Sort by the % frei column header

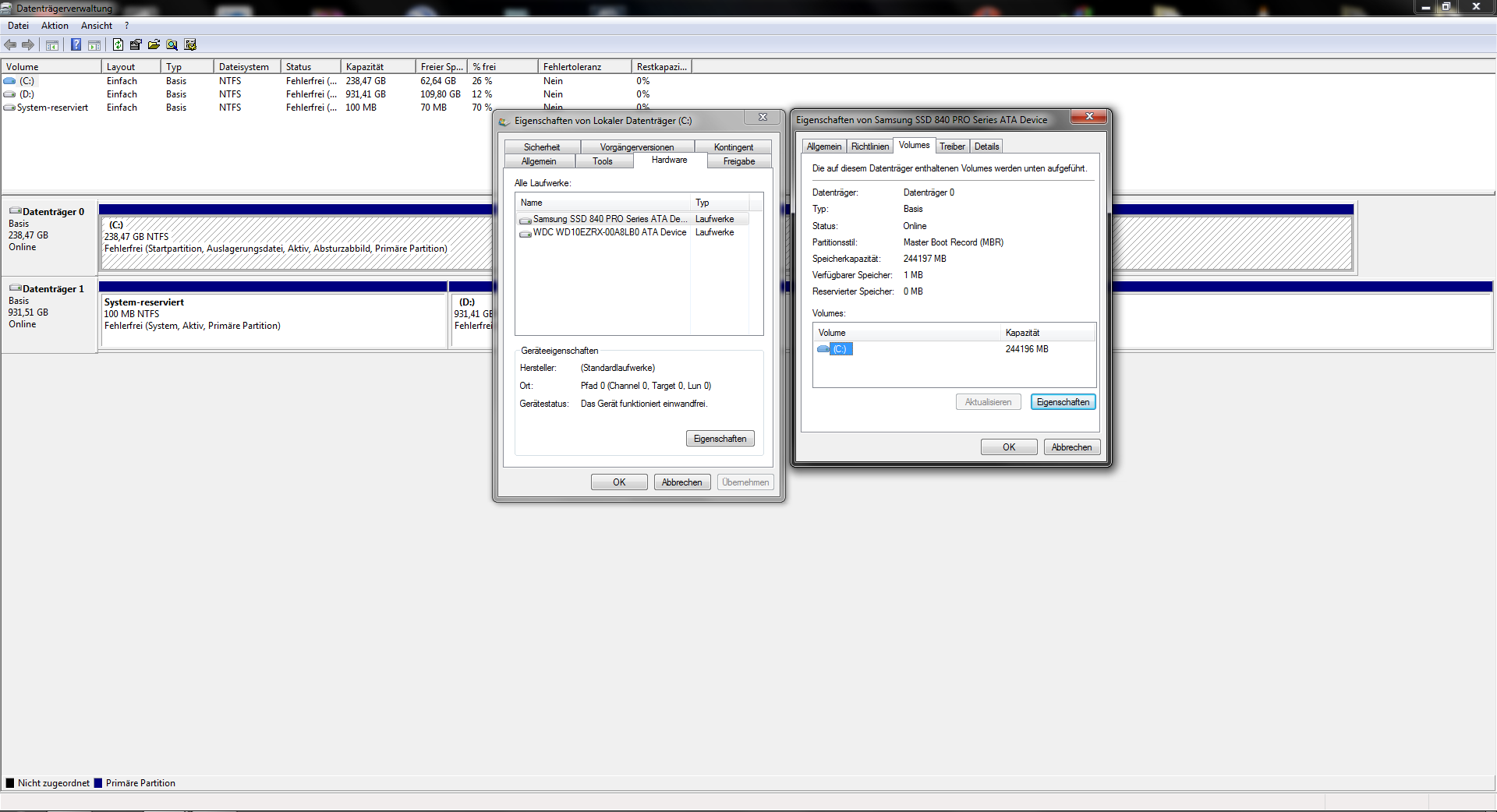pos(502,67)
